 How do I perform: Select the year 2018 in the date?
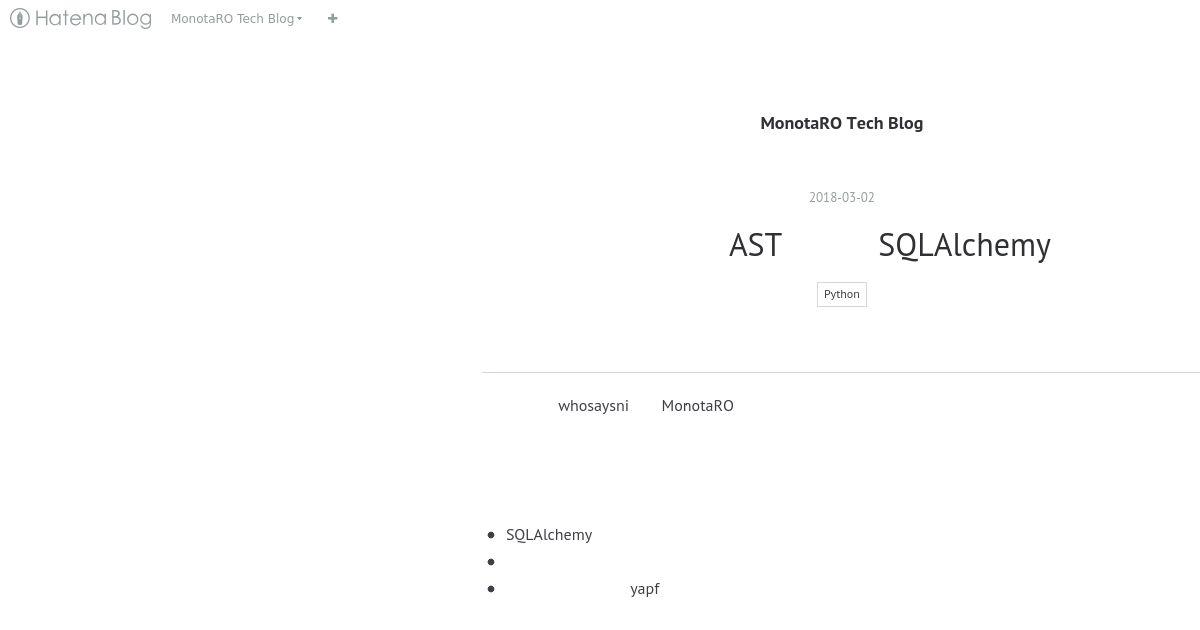click(822, 197)
